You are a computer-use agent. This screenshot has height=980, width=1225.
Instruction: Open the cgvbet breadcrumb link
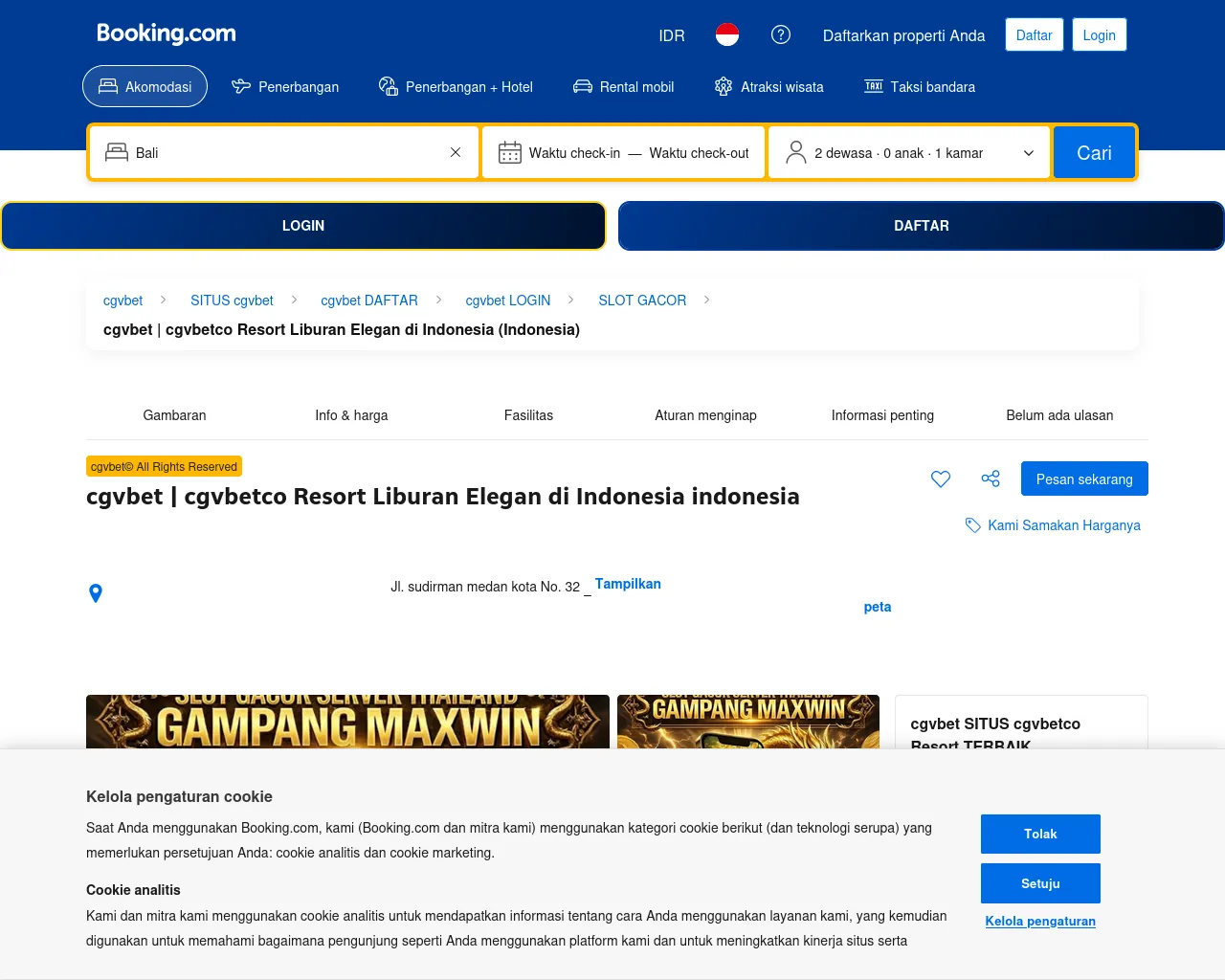click(122, 301)
